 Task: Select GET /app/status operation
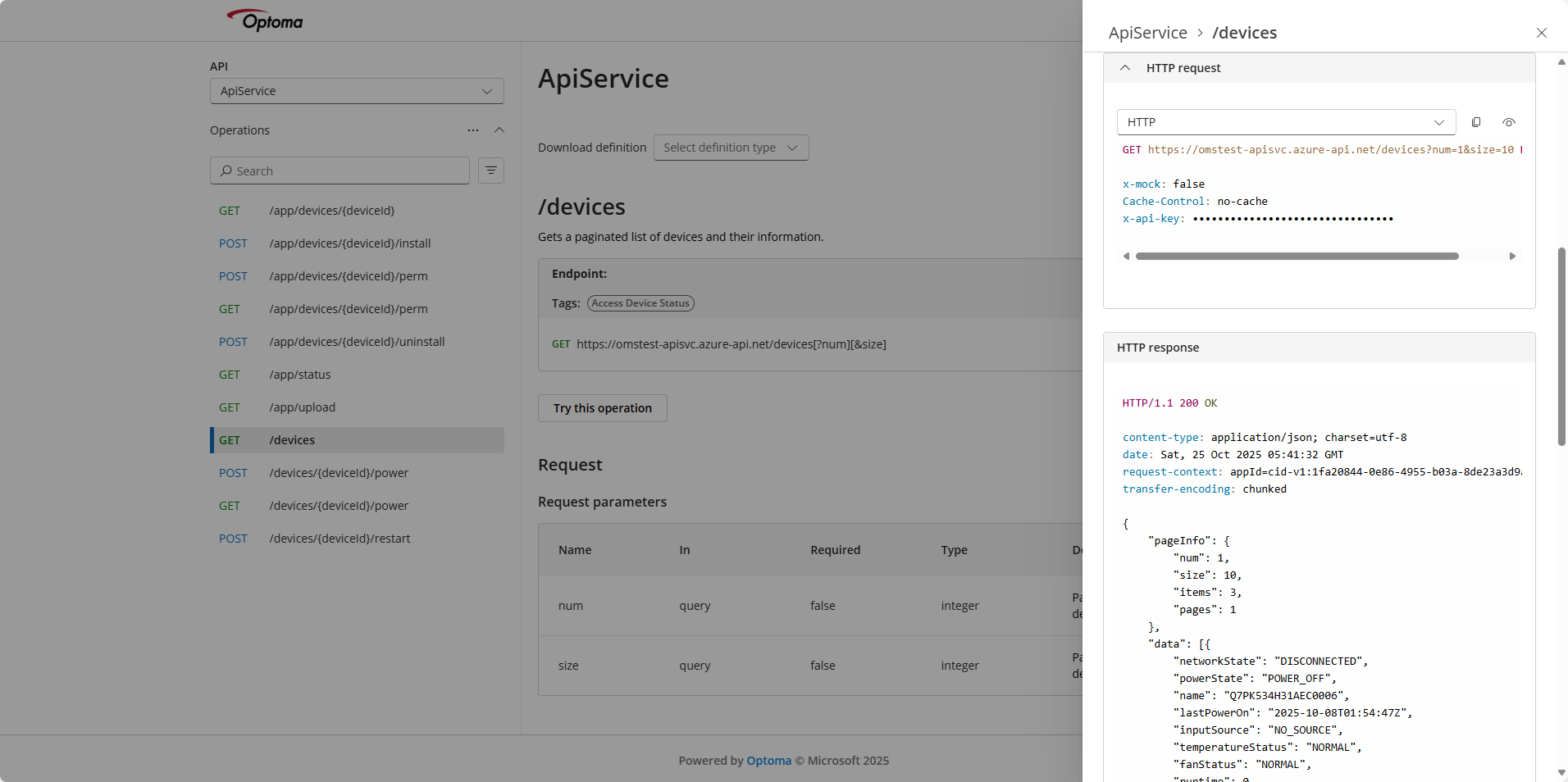pos(300,375)
